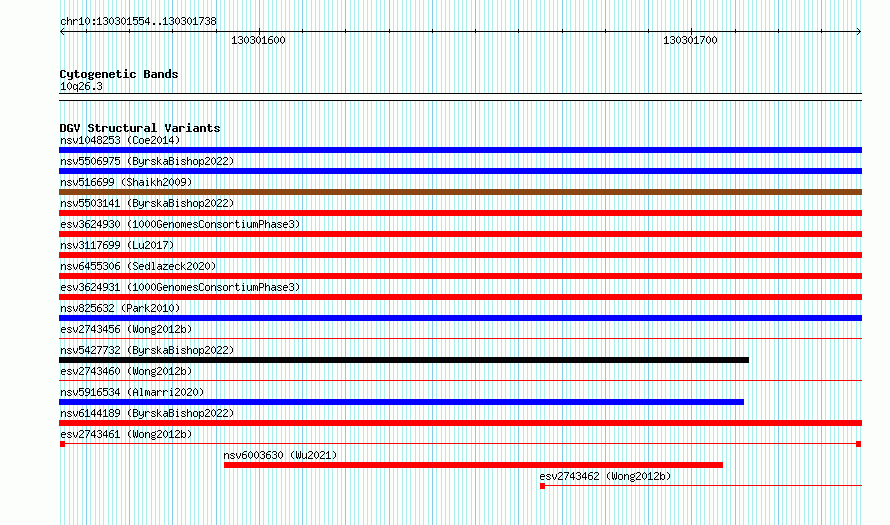Image resolution: width=890 pixels, height=525 pixels.
Task: Select the thin red line of esv2743462
Action: tap(704, 486)
